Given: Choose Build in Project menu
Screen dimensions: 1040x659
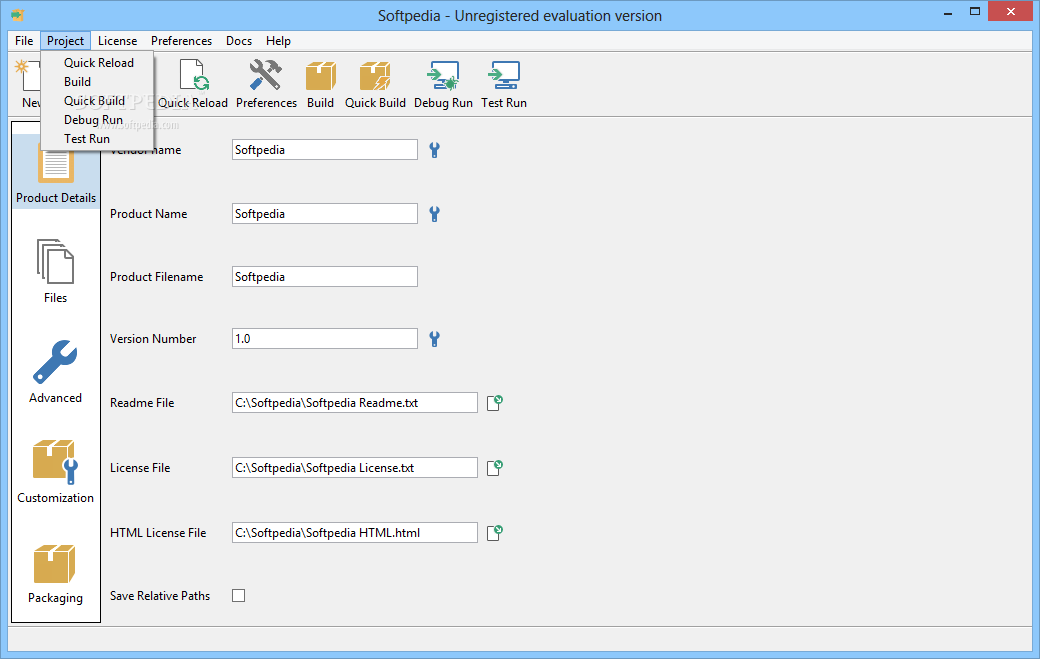Looking at the screenshot, I should [98, 82].
